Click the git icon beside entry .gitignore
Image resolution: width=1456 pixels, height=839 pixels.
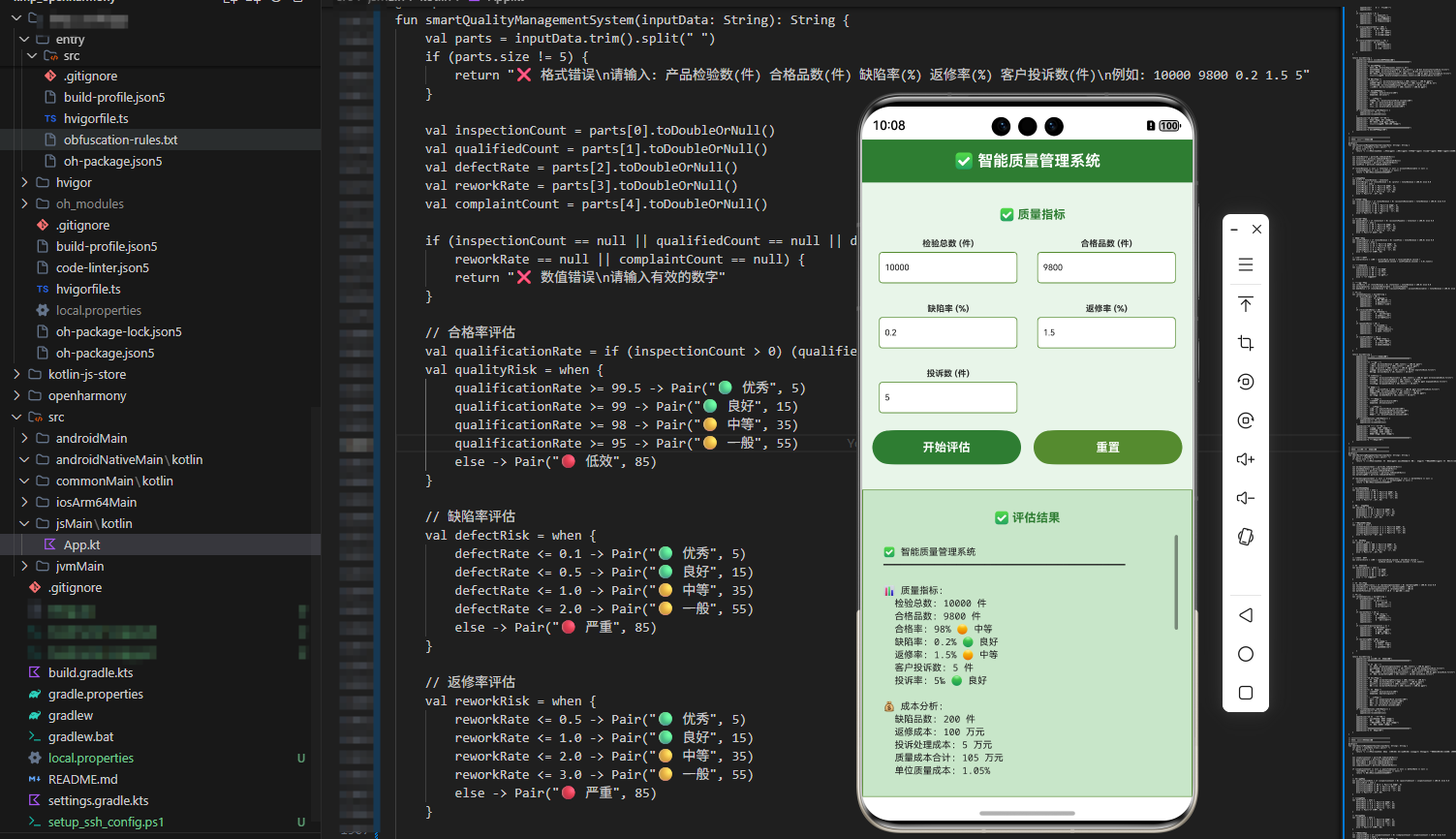[50, 76]
